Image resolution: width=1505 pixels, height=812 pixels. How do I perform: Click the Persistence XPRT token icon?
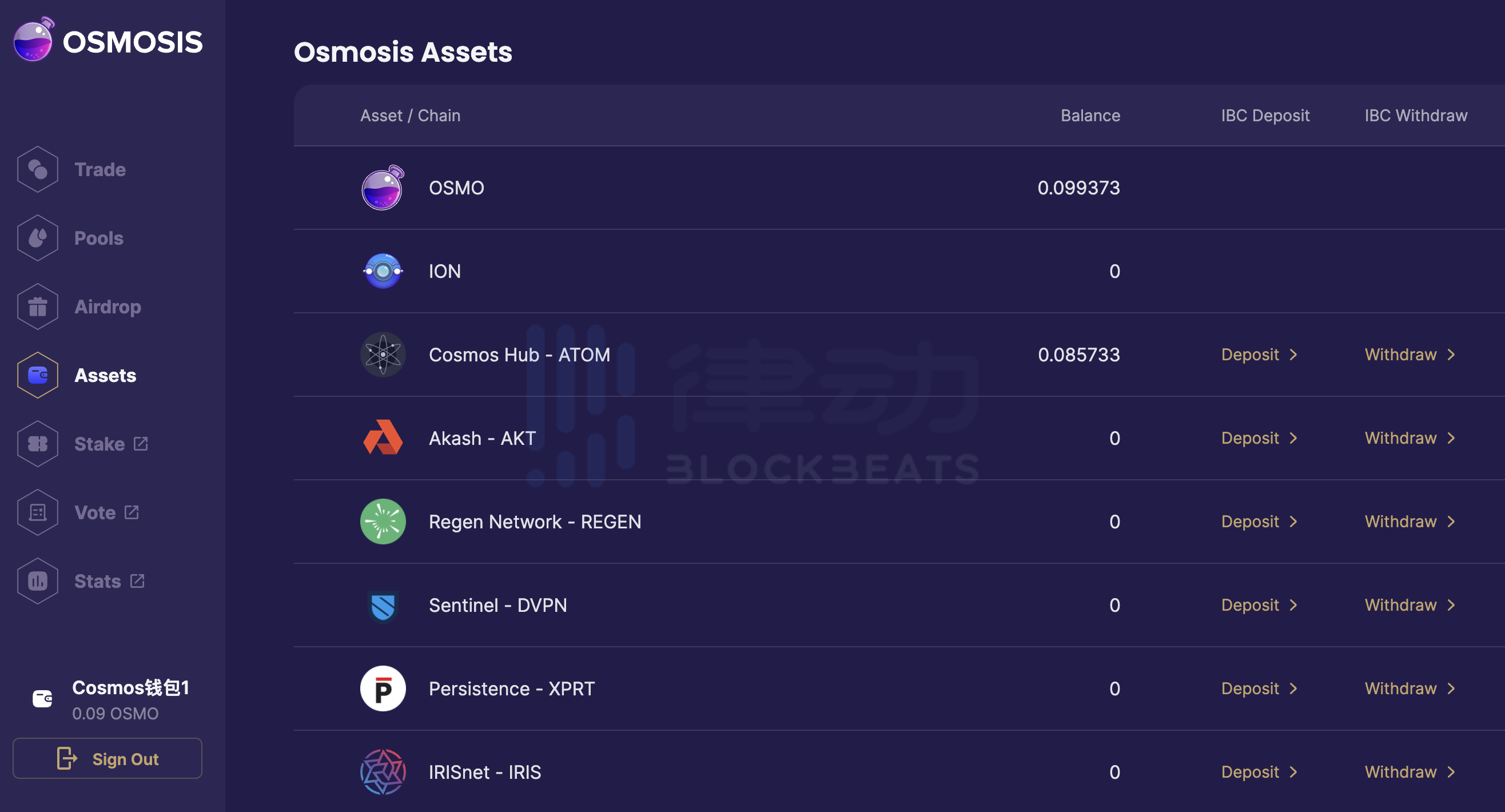pos(383,688)
